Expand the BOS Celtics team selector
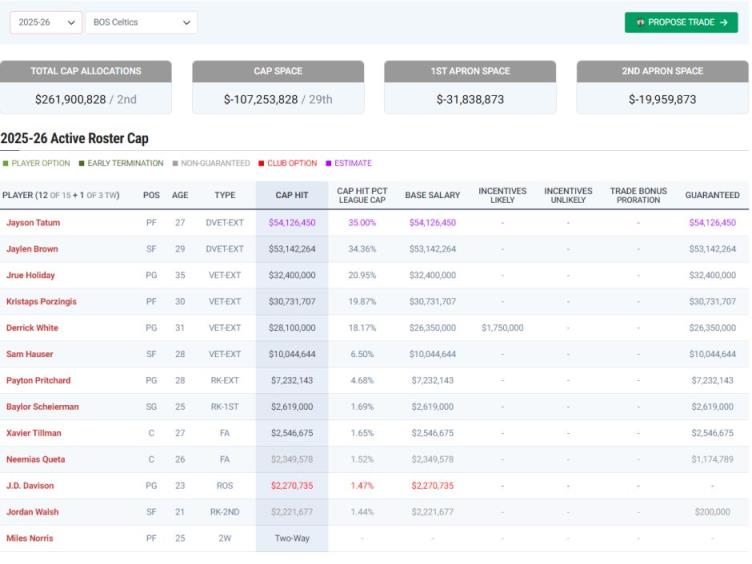752x564 pixels. tap(141, 22)
